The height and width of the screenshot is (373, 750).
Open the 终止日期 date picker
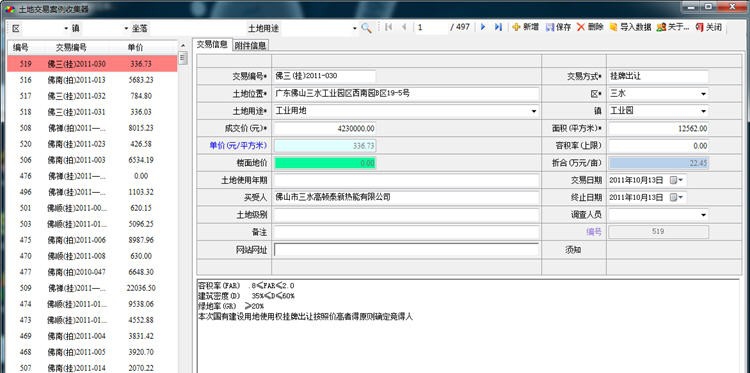[x=677, y=197]
